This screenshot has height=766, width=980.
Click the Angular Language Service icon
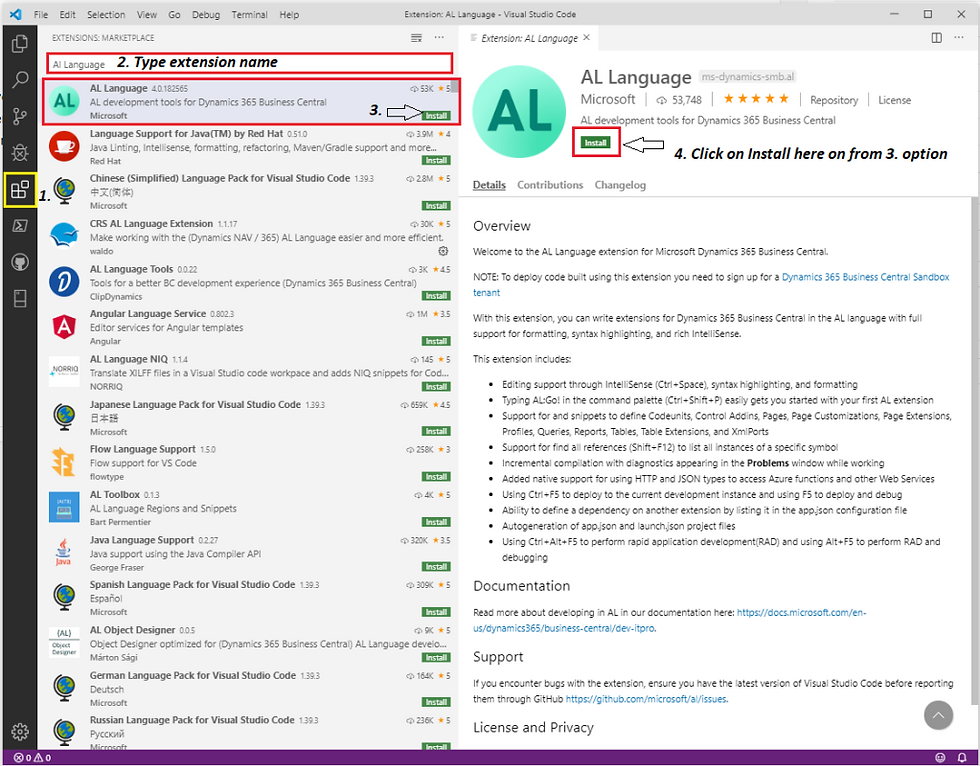tap(64, 327)
